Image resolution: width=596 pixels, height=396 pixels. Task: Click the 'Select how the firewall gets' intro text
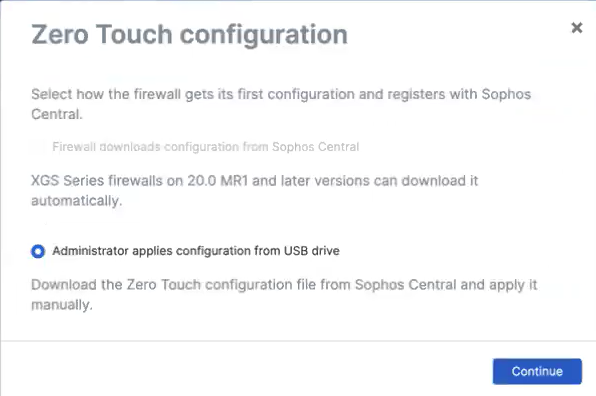tap(281, 104)
